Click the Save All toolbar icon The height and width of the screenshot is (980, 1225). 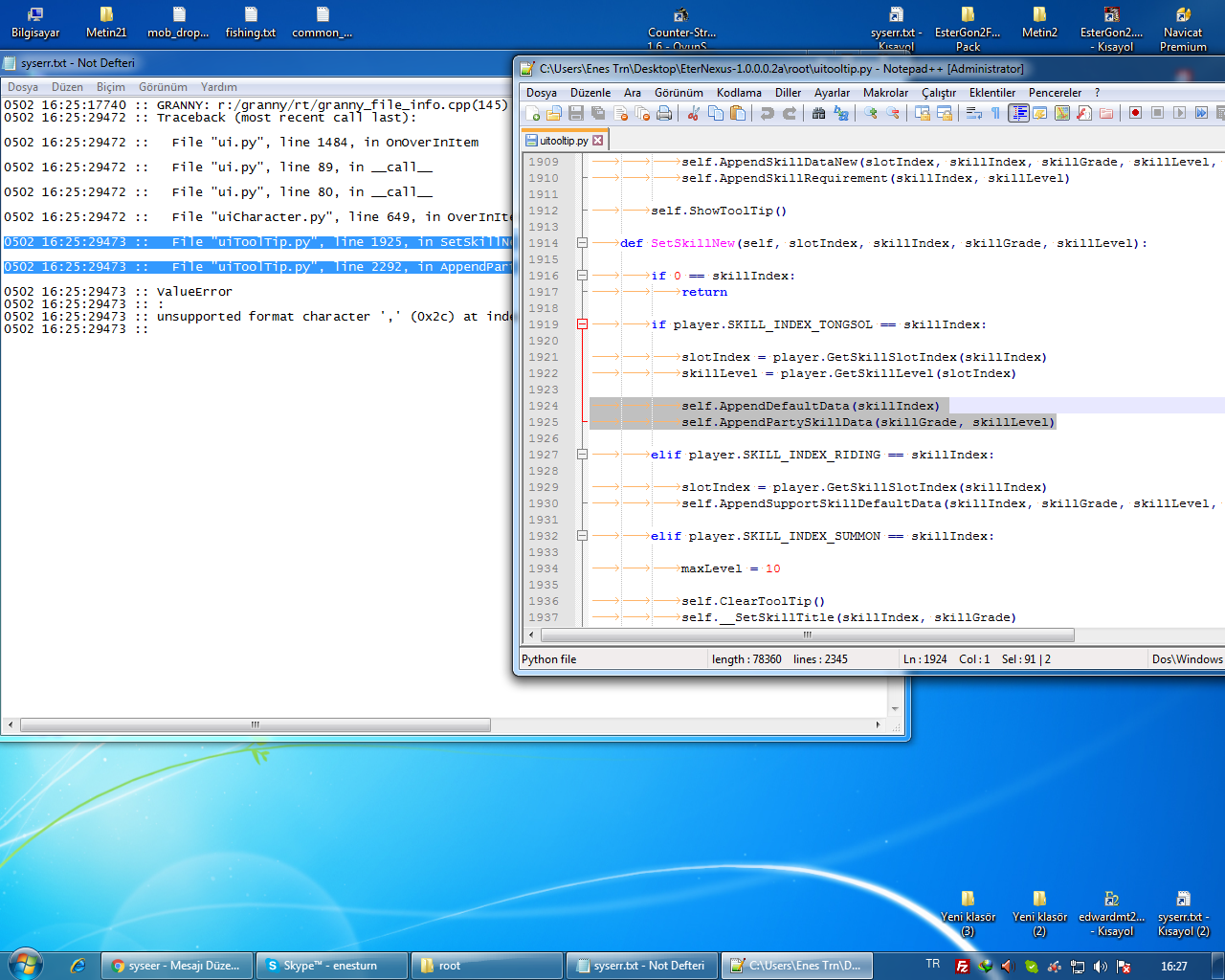tap(598, 113)
